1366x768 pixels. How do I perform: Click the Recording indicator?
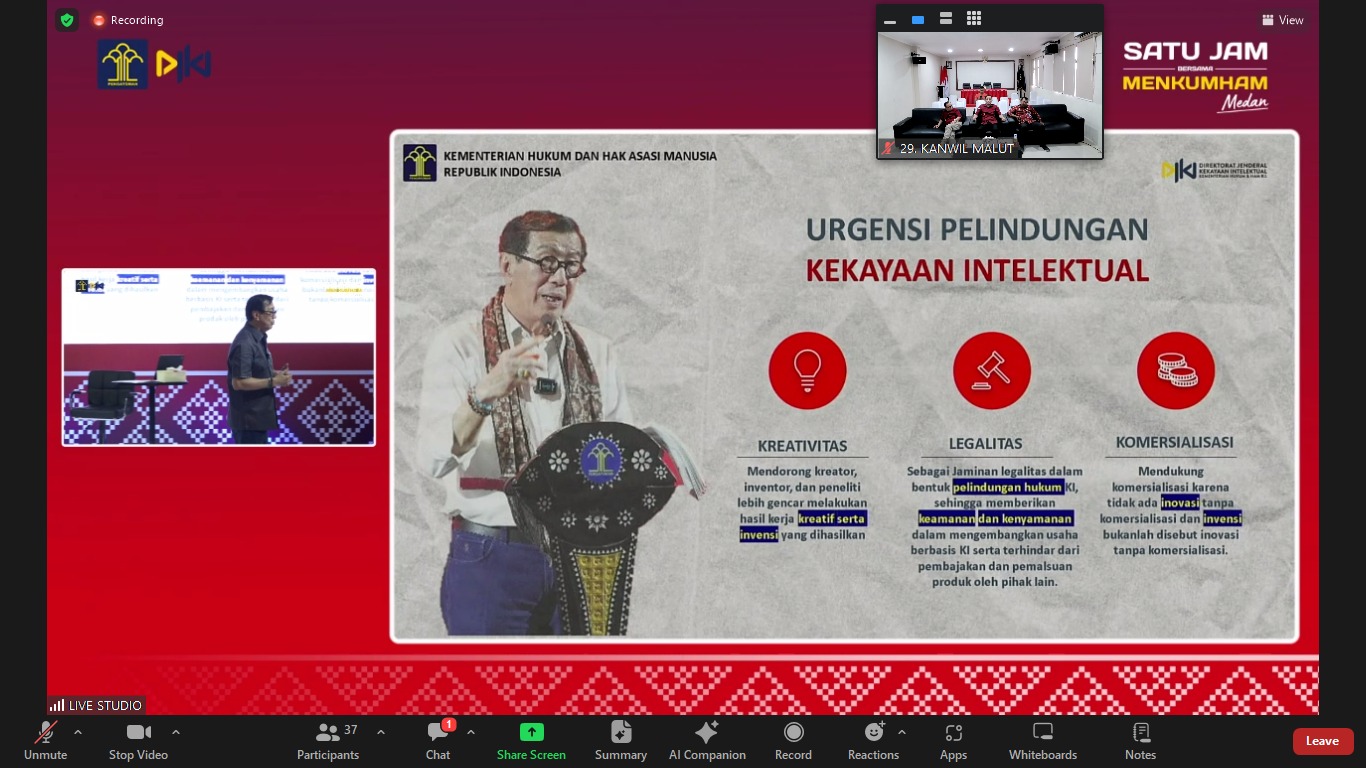pyautogui.click(x=128, y=20)
